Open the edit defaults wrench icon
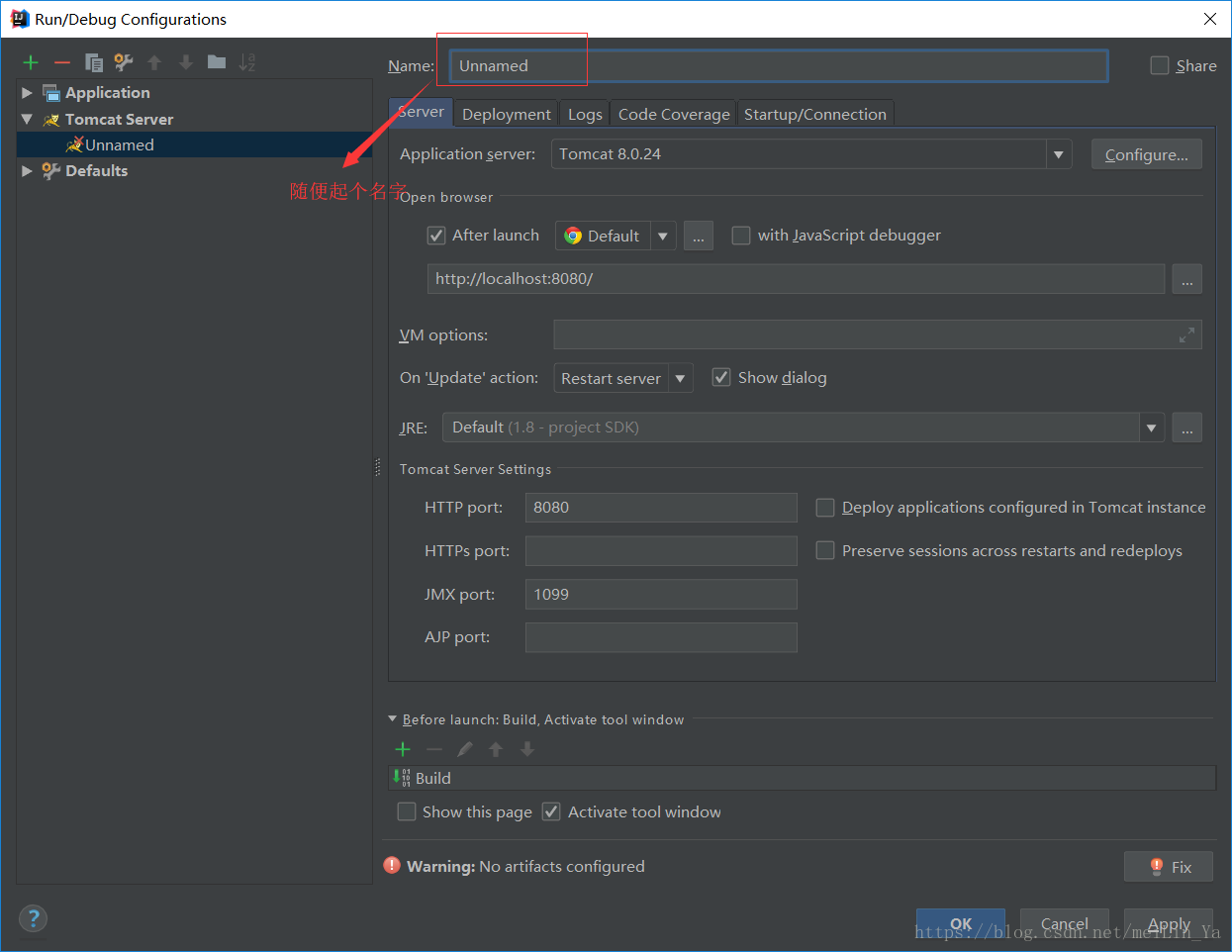Viewport: 1232px width, 952px height. pos(124,62)
